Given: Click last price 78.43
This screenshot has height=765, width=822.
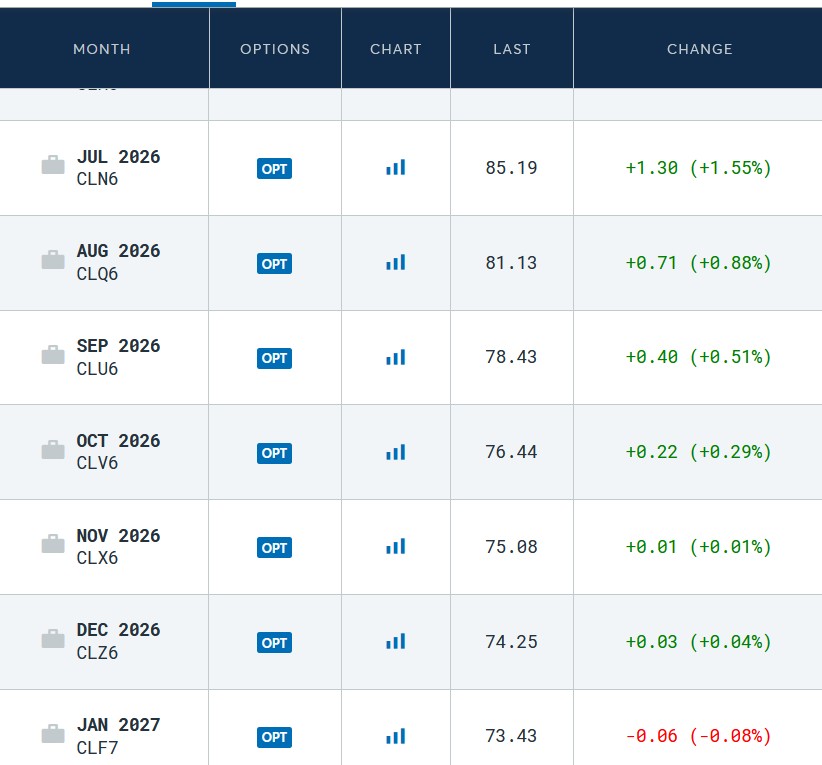Looking at the screenshot, I should tap(512, 357).
